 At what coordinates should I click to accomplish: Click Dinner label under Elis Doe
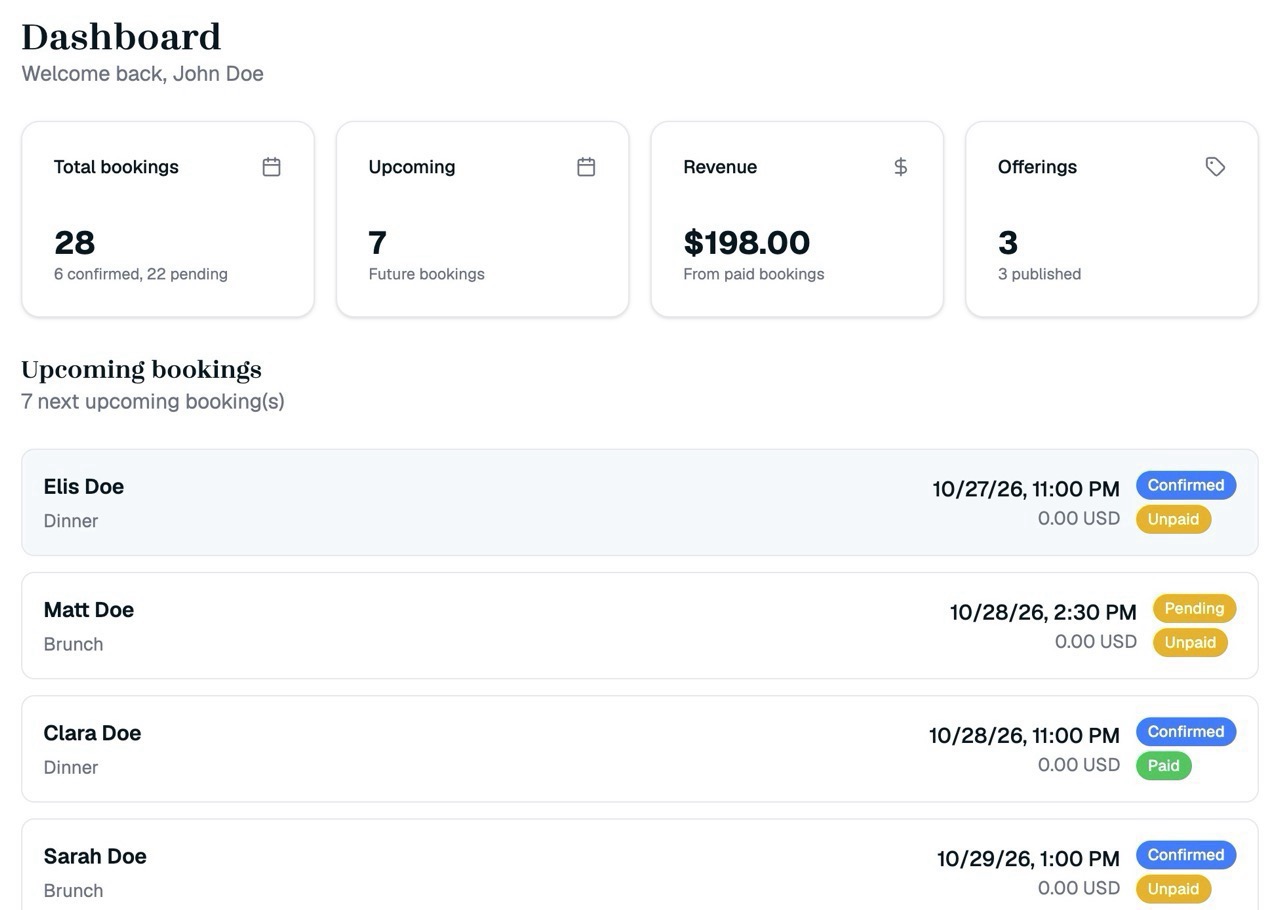pos(71,521)
